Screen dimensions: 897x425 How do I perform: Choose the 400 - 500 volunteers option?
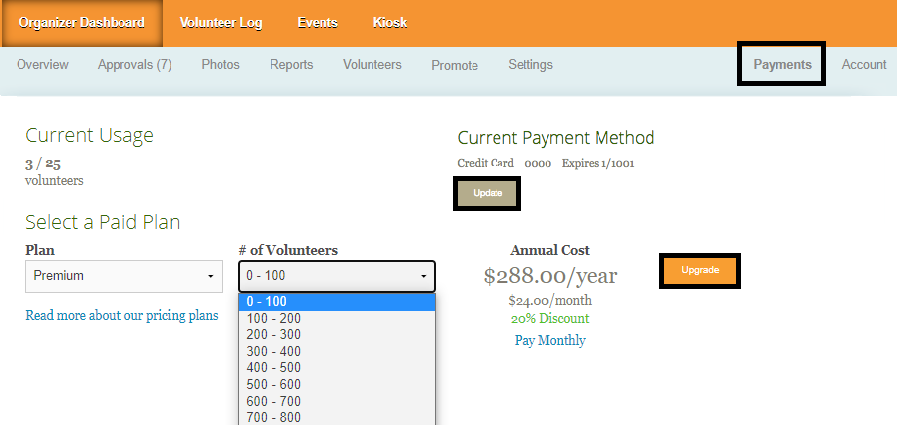click(x=337, y=368)
